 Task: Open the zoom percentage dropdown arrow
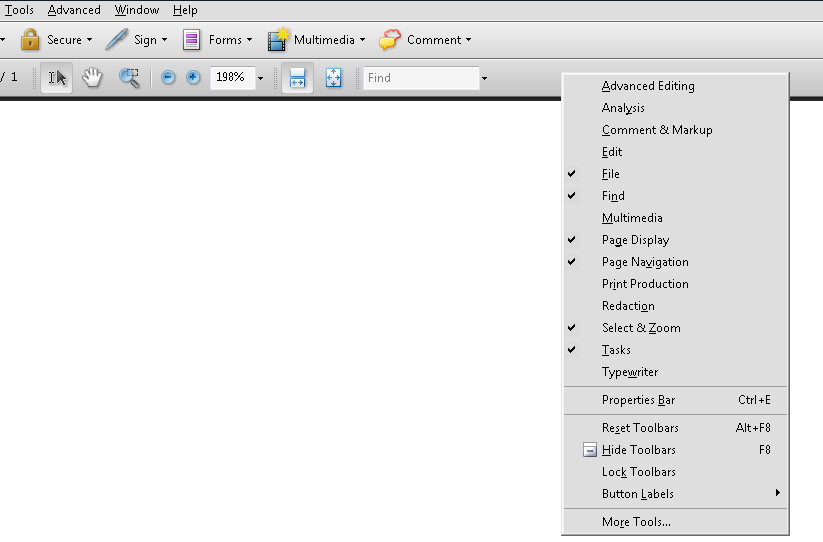(261, 78)
